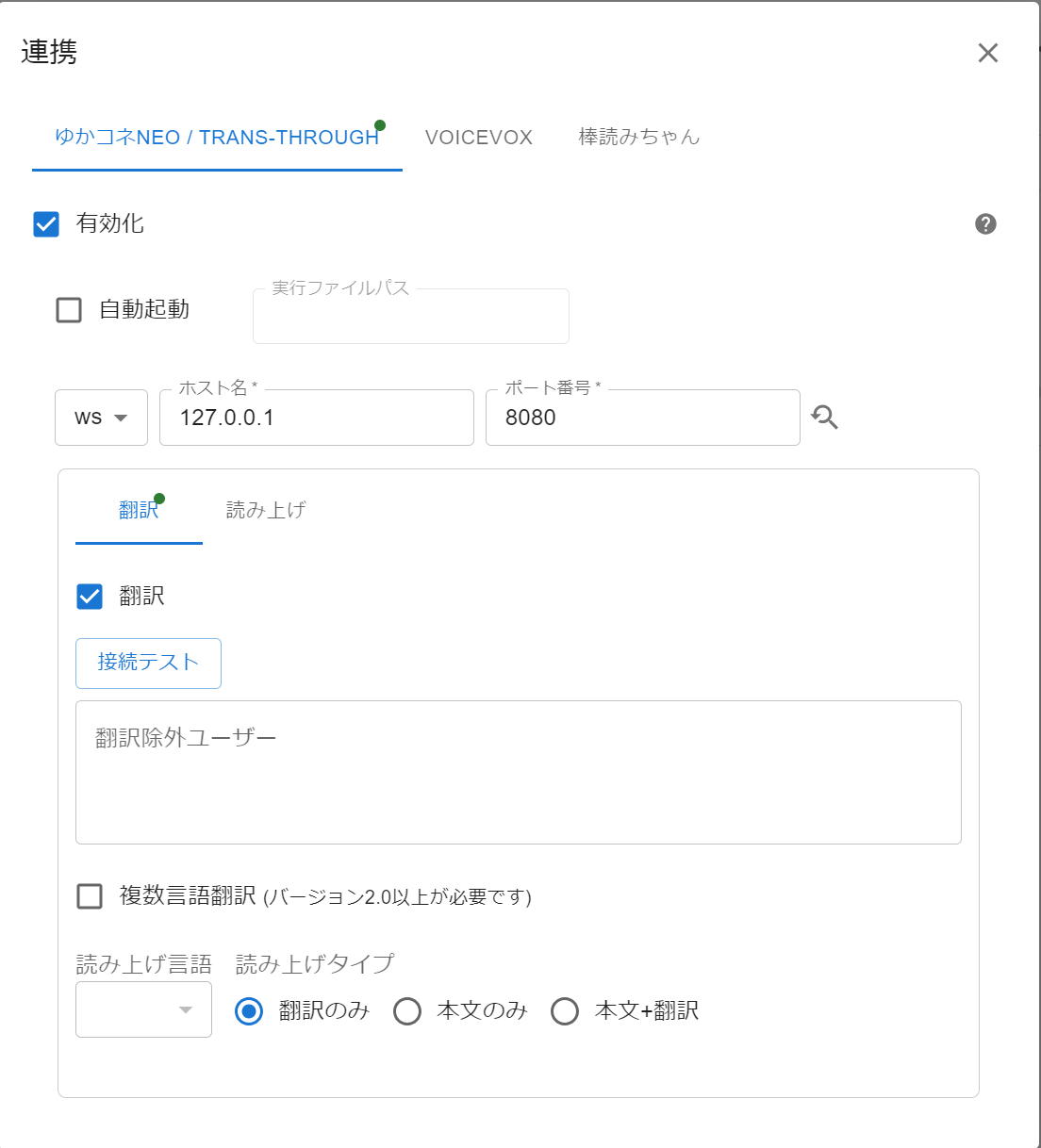The height and width of the screenshot is (1148, 1041).
Task: Switch to the 読み上げ sub-tab
Action: pyautogui.click(x=266, y=511)
